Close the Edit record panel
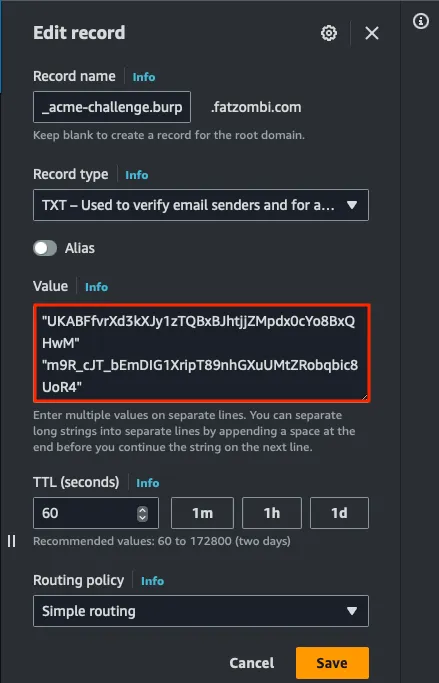This screenshot has height=683, width=439. [371, 33]
